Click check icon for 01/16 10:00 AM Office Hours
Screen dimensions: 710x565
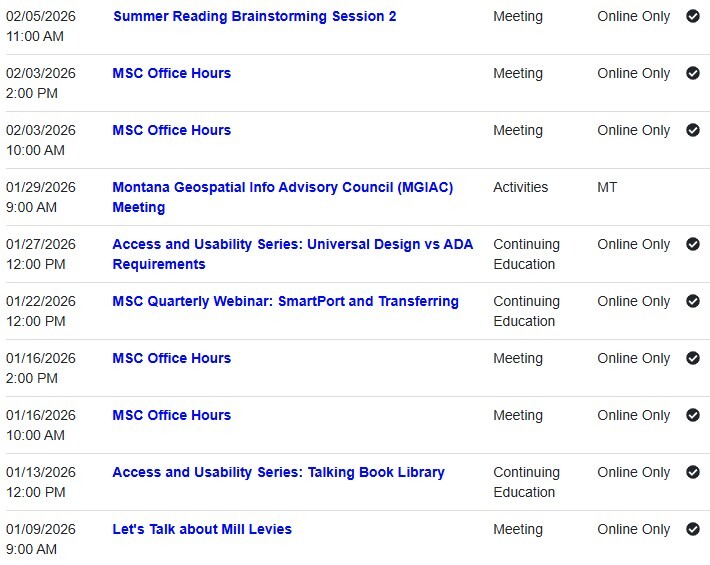tap(692, 415)
